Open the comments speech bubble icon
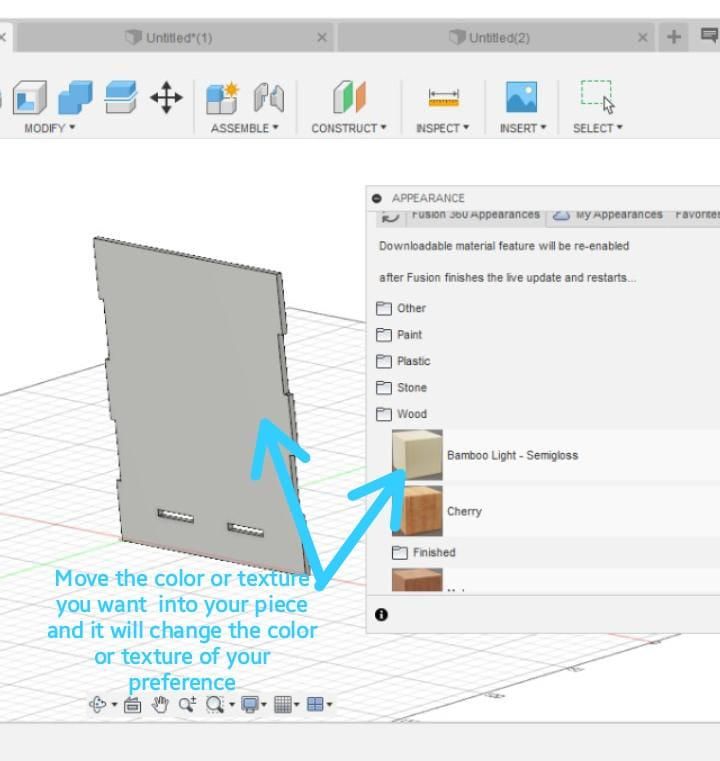720x761 pixels. (x=710, y=35)
